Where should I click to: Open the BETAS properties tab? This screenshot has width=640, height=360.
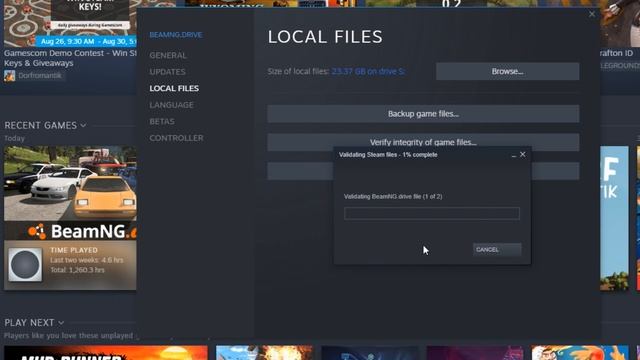(x=162, y=122)
